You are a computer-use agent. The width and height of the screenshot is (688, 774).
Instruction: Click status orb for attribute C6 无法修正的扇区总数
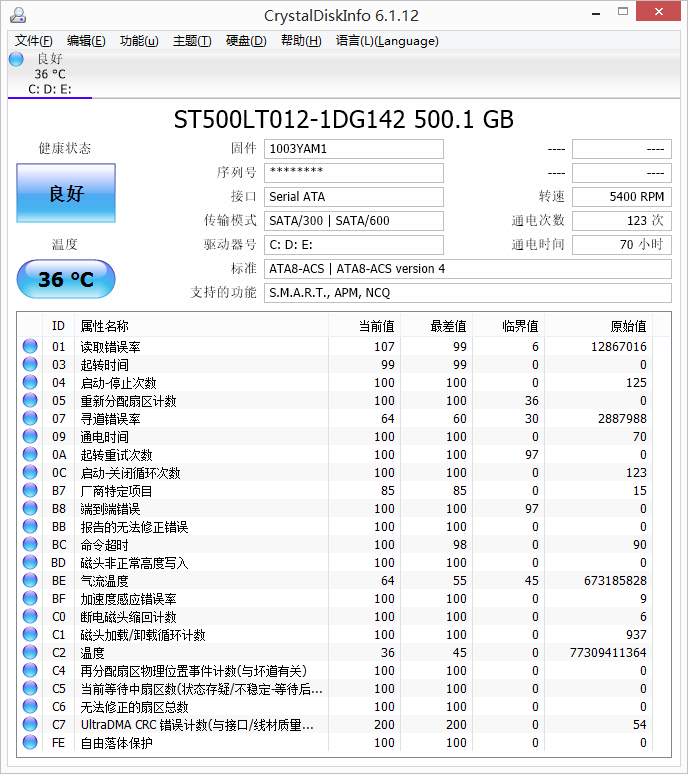point(30,706)
